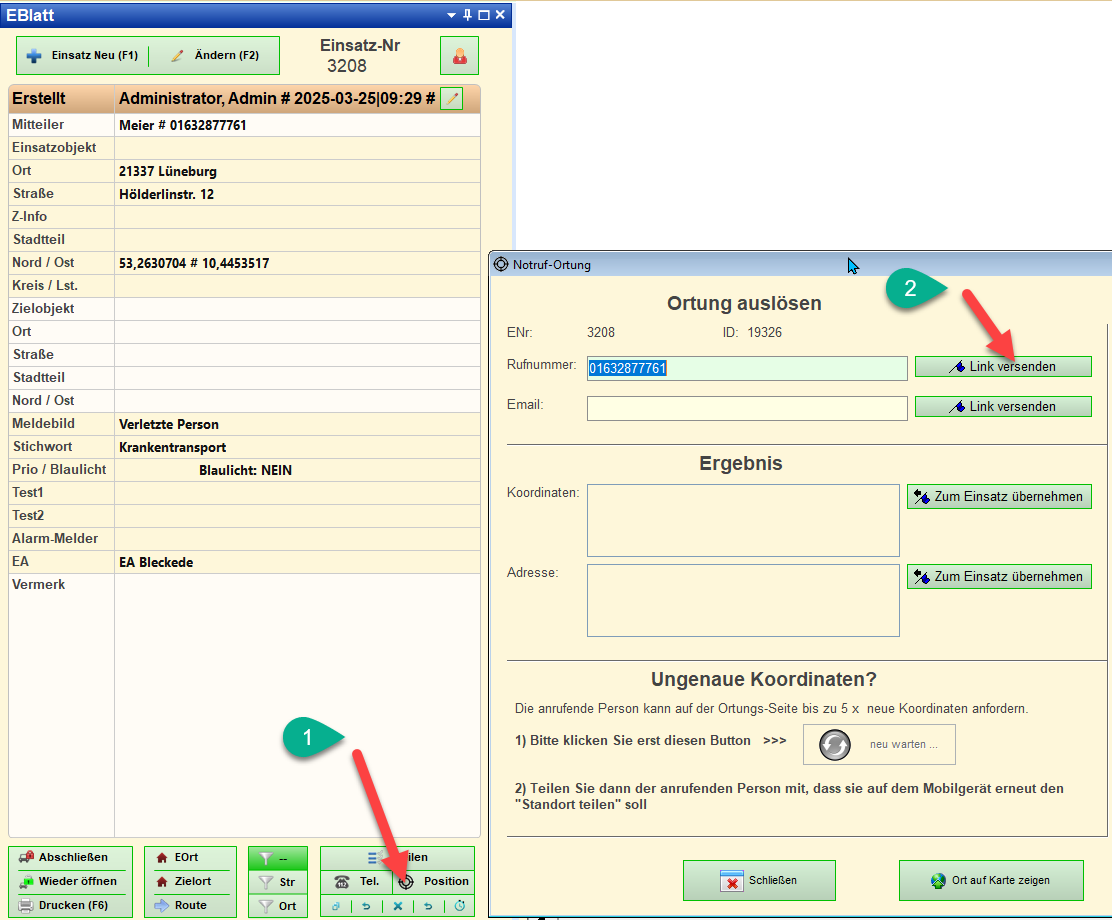Open the EBlatt panel dropdown arrow
Viewport: 1112px width, 920px height.
pos(452,15)
